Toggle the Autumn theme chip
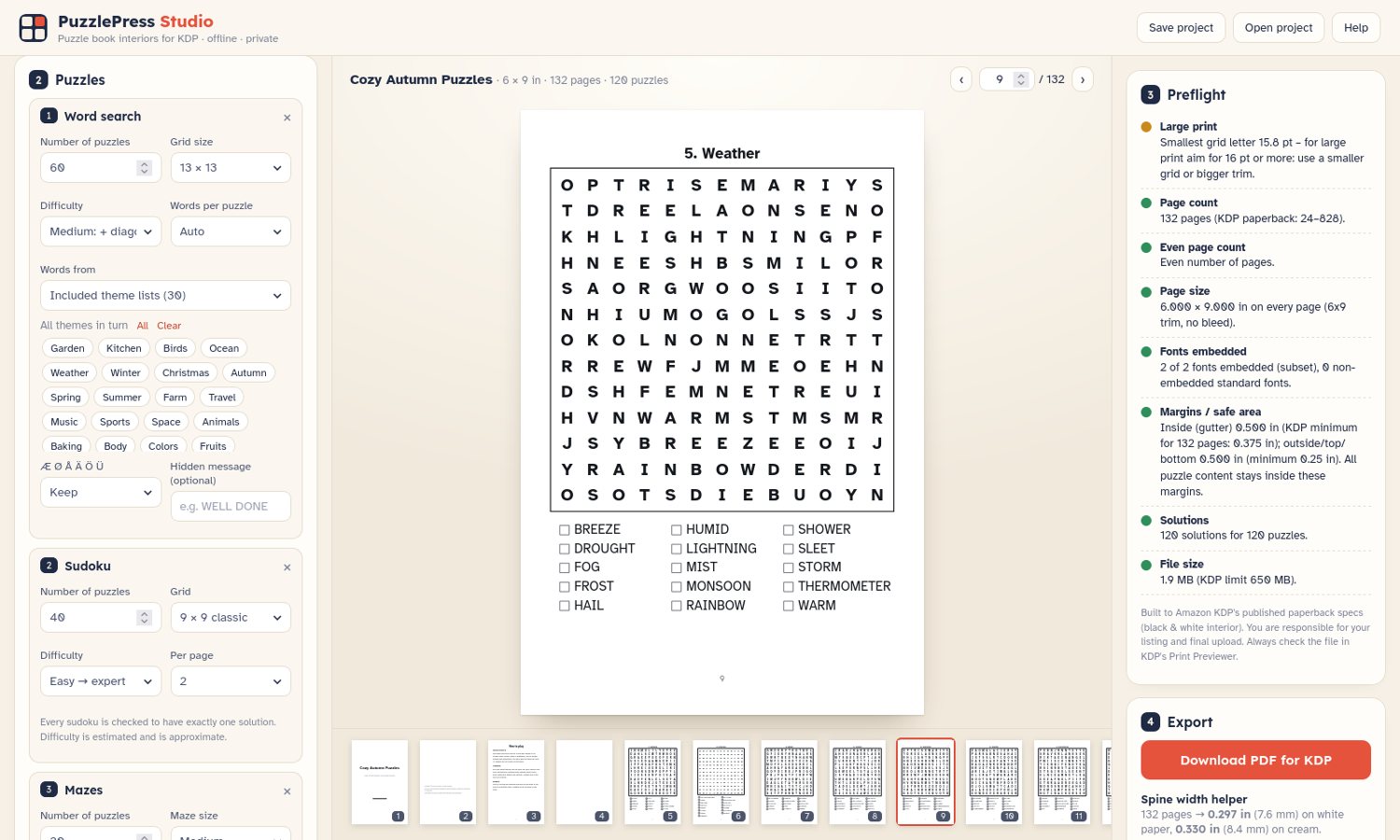The height and width of the screenshot is (840, 1400). [248, 372]
